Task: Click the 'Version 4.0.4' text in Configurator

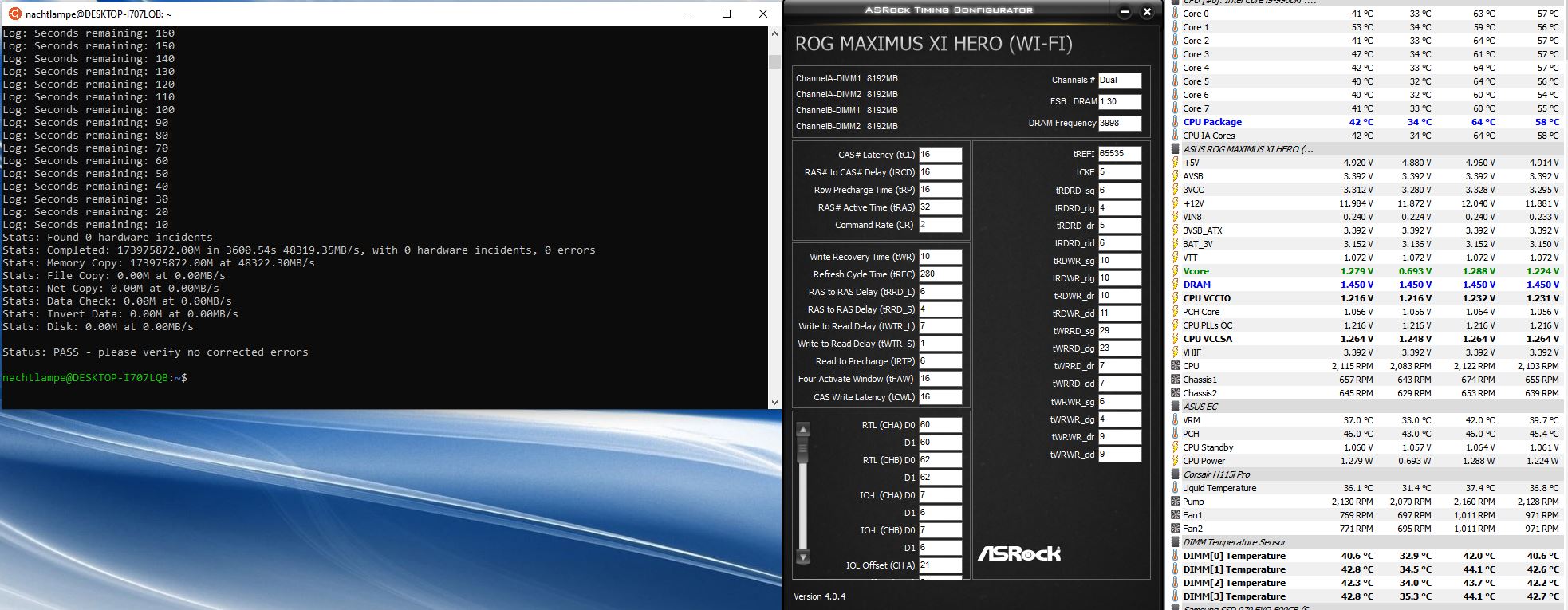Action: (x=820, y=596)
